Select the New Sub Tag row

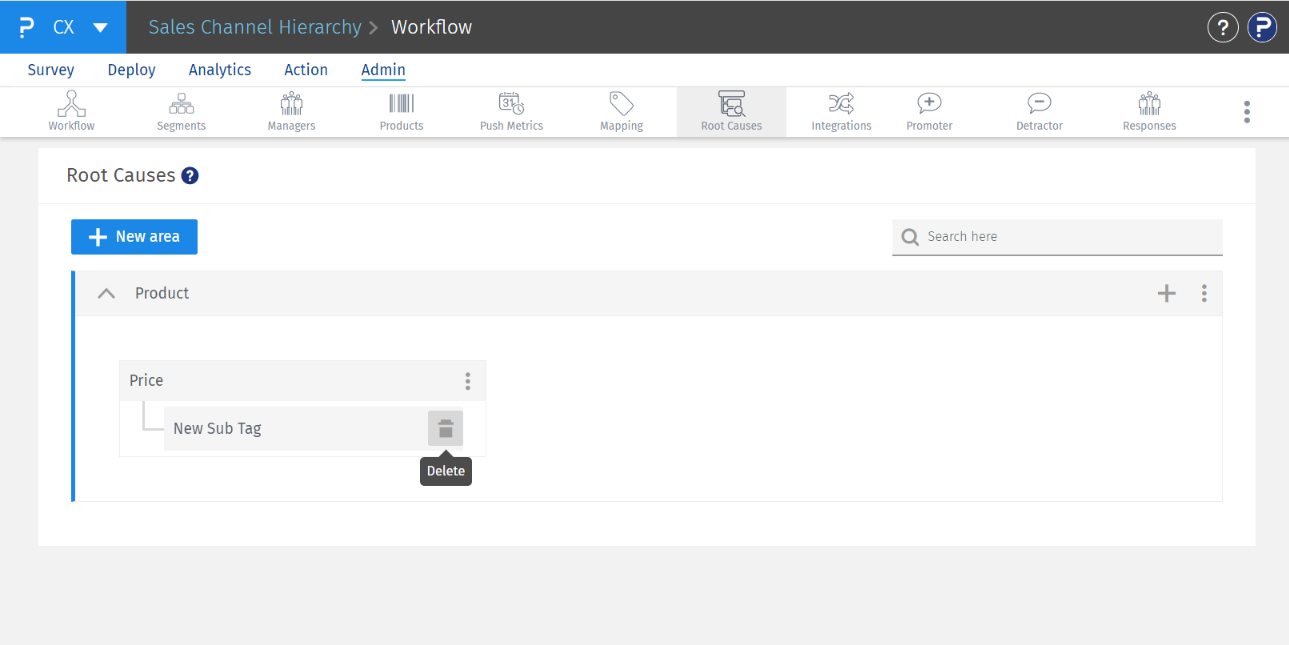(313, 428)
